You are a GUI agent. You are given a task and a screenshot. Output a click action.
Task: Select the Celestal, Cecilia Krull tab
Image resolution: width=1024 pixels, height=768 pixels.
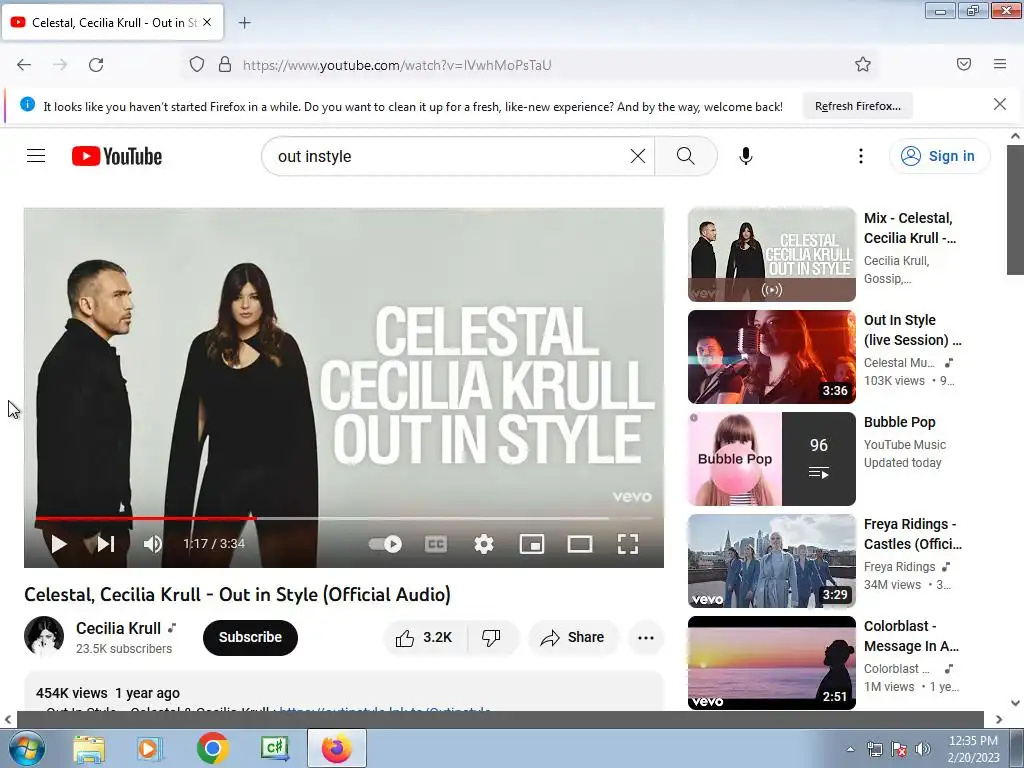tap(113, 22)
